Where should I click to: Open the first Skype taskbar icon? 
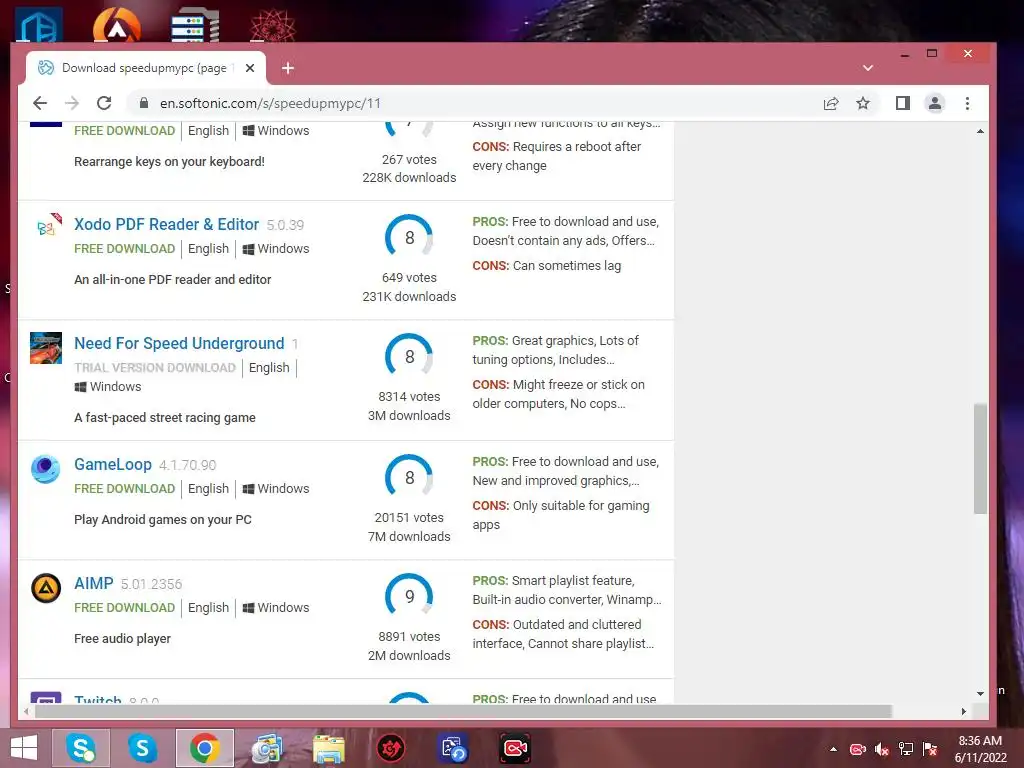point(81,748)
